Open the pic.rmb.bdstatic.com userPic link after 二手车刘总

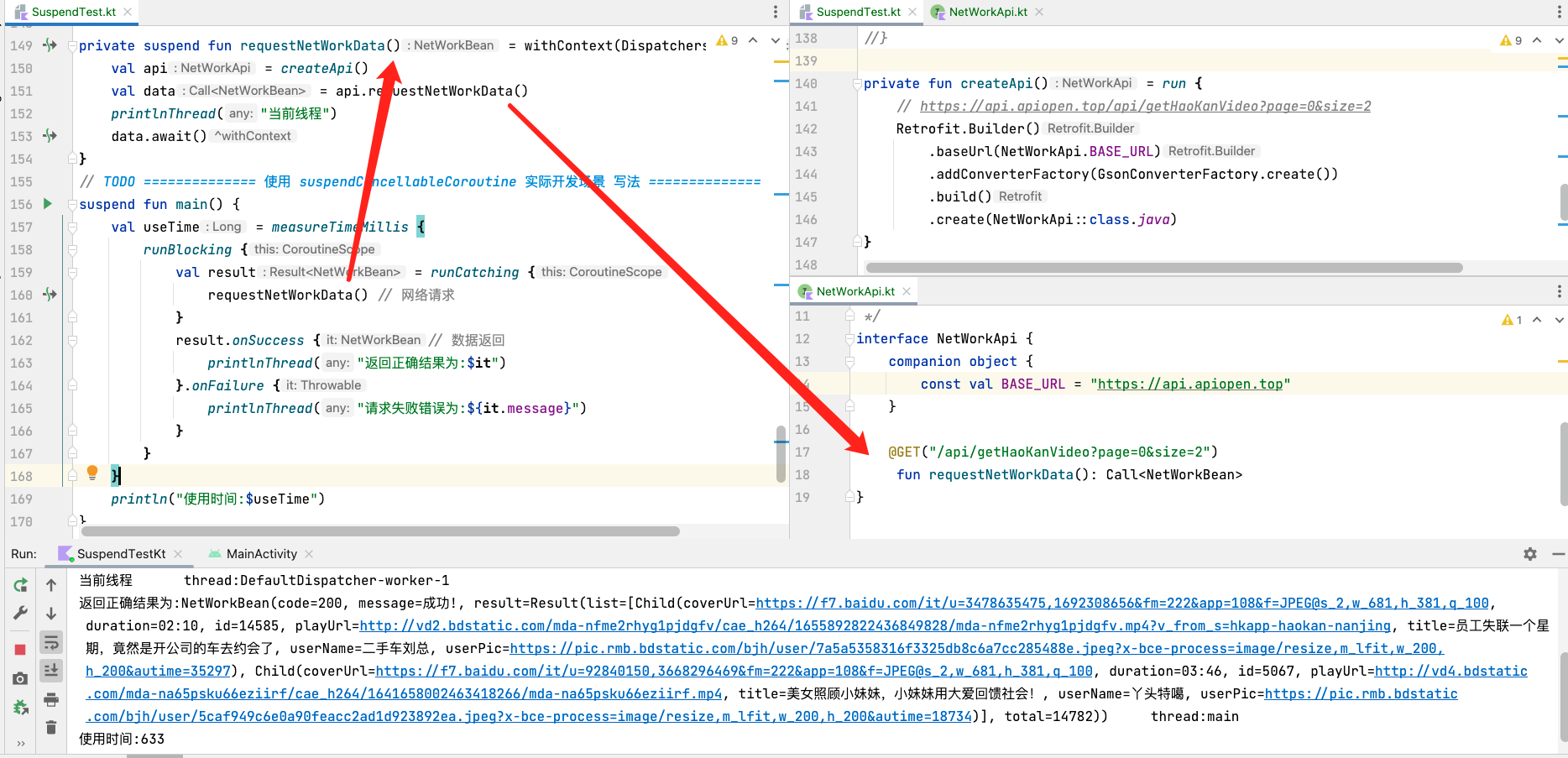point(976,648)
